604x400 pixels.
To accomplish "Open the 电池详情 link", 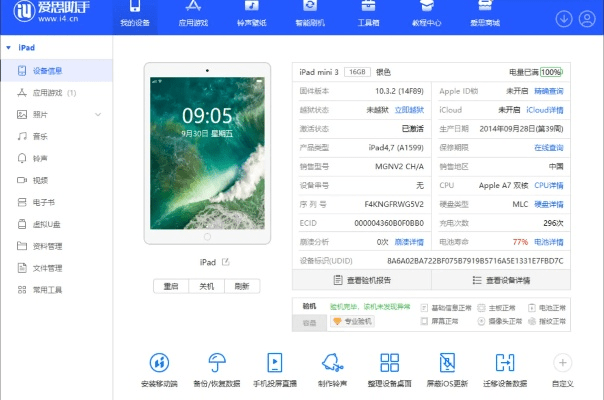I will click(x=549, y=242).
